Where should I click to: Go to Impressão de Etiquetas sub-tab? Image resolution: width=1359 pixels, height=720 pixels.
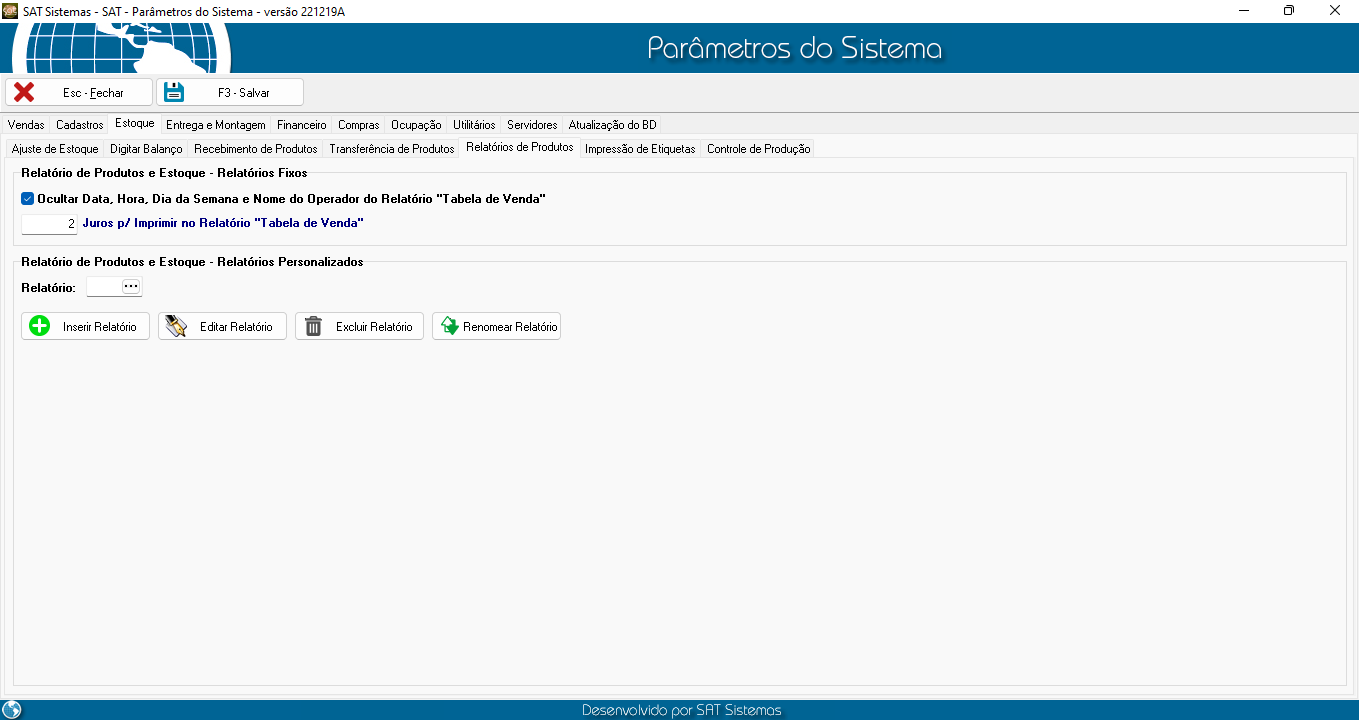click(x=640, y=149)
